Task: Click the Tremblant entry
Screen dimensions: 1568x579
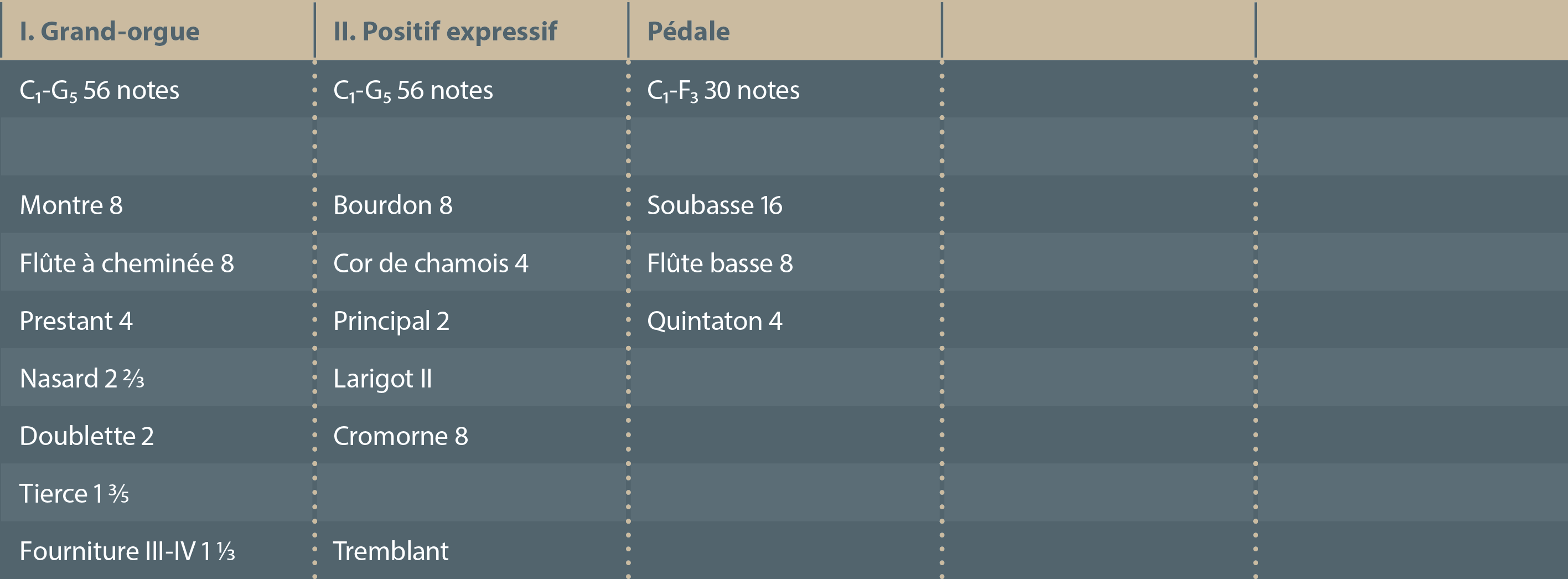Action: (x=390, y=552)
